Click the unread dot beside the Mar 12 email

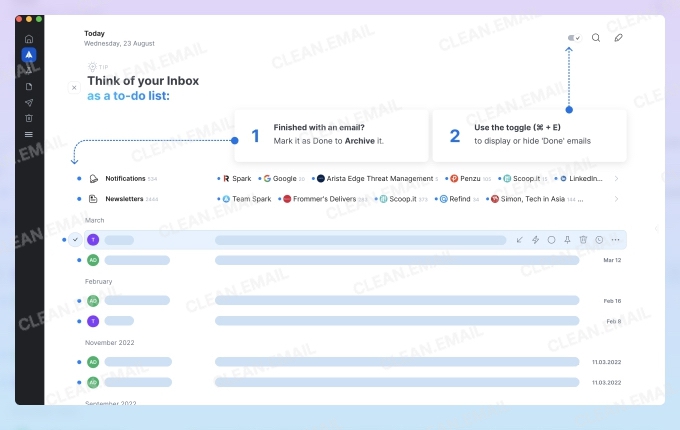tap(79, 260)
